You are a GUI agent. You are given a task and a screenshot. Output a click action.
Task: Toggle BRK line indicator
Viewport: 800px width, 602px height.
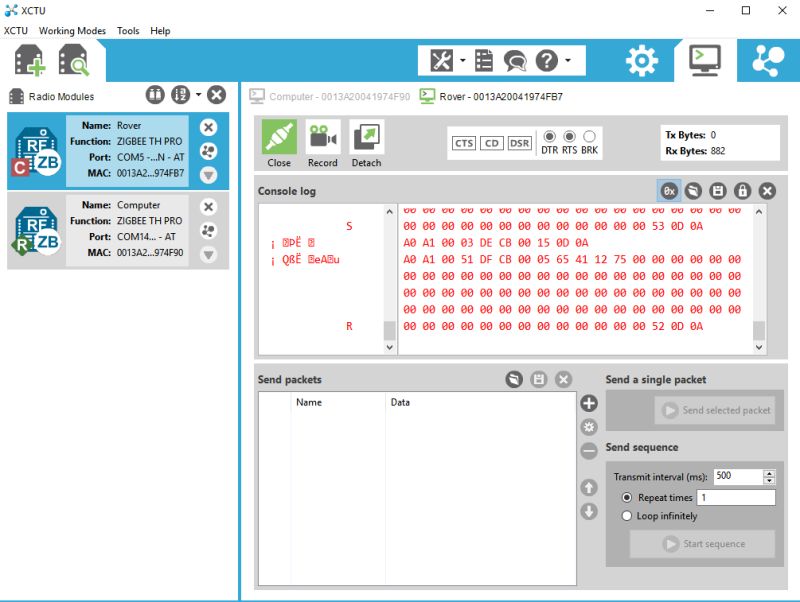(x=589, y=137)
